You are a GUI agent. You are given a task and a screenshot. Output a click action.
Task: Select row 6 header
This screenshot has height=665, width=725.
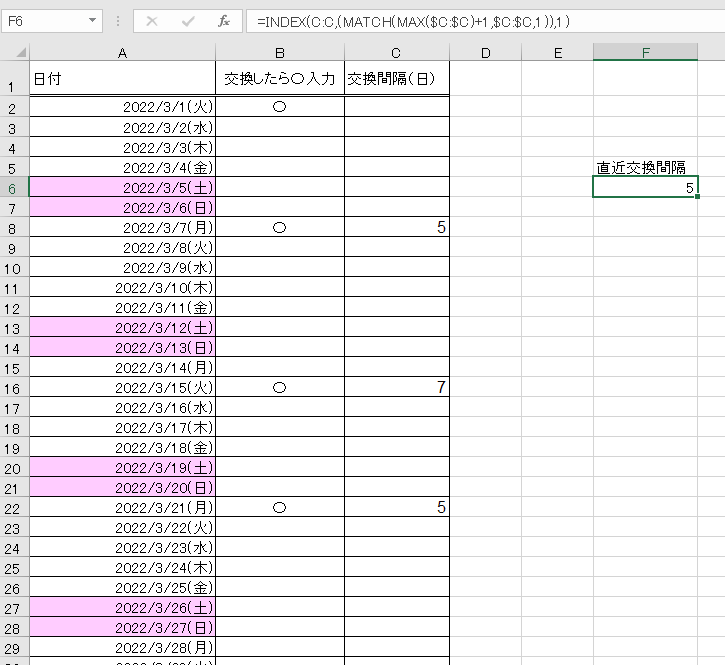click(14, 187)
